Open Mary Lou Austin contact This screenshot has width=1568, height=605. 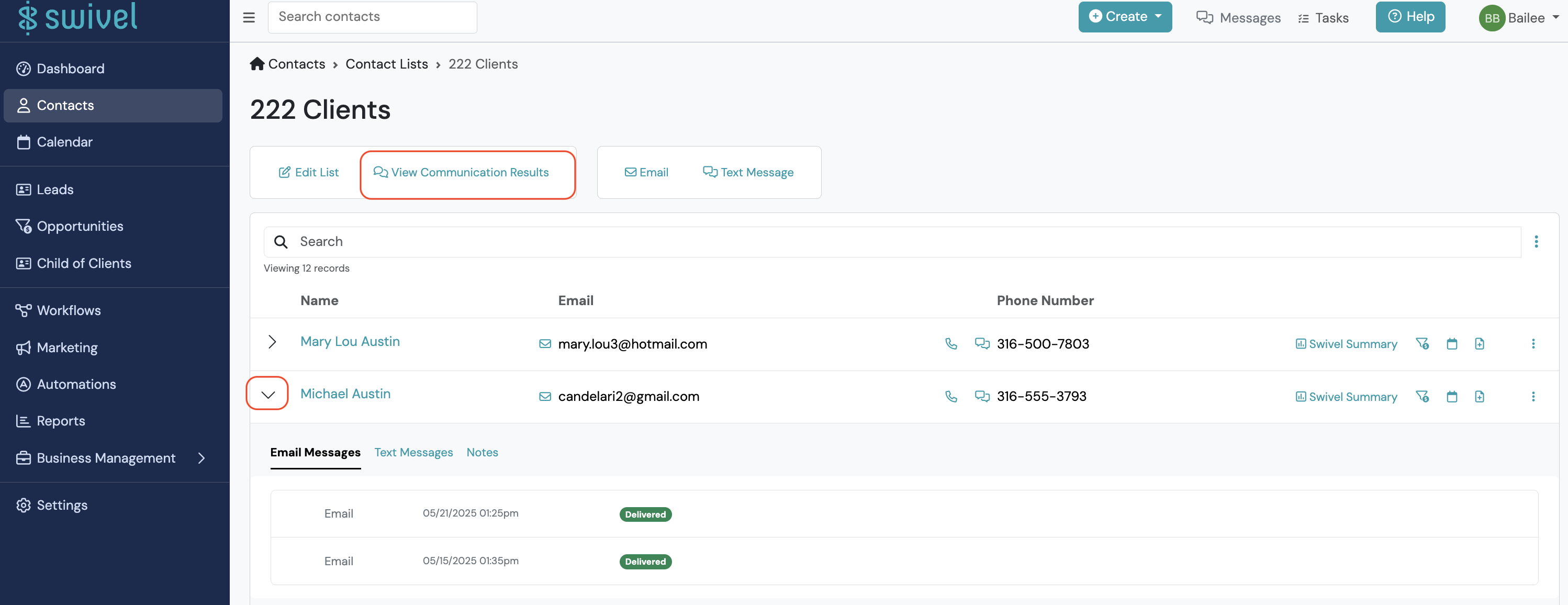click(x=350, y=341)
